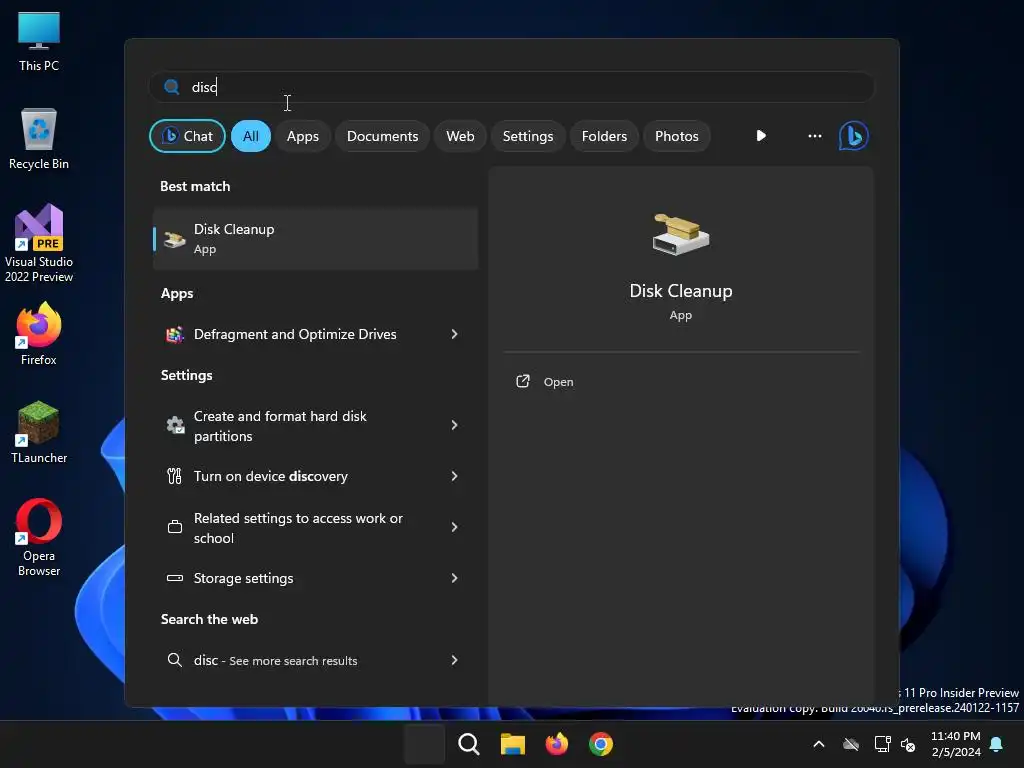
Task: Expand disc web search results chevron
Action: pyautogui.click(x=455, y=660)
